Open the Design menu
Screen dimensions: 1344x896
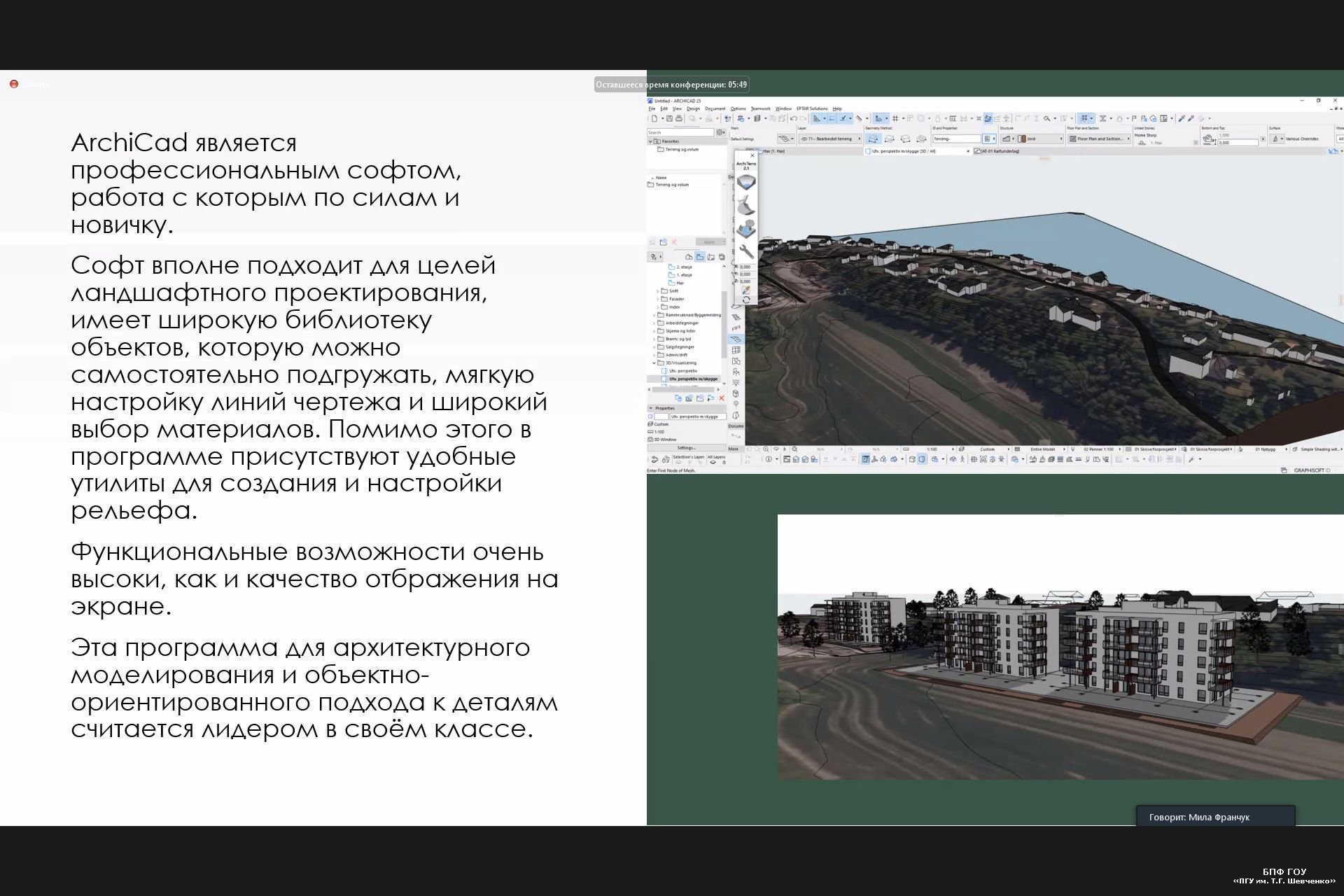(693, 108)
